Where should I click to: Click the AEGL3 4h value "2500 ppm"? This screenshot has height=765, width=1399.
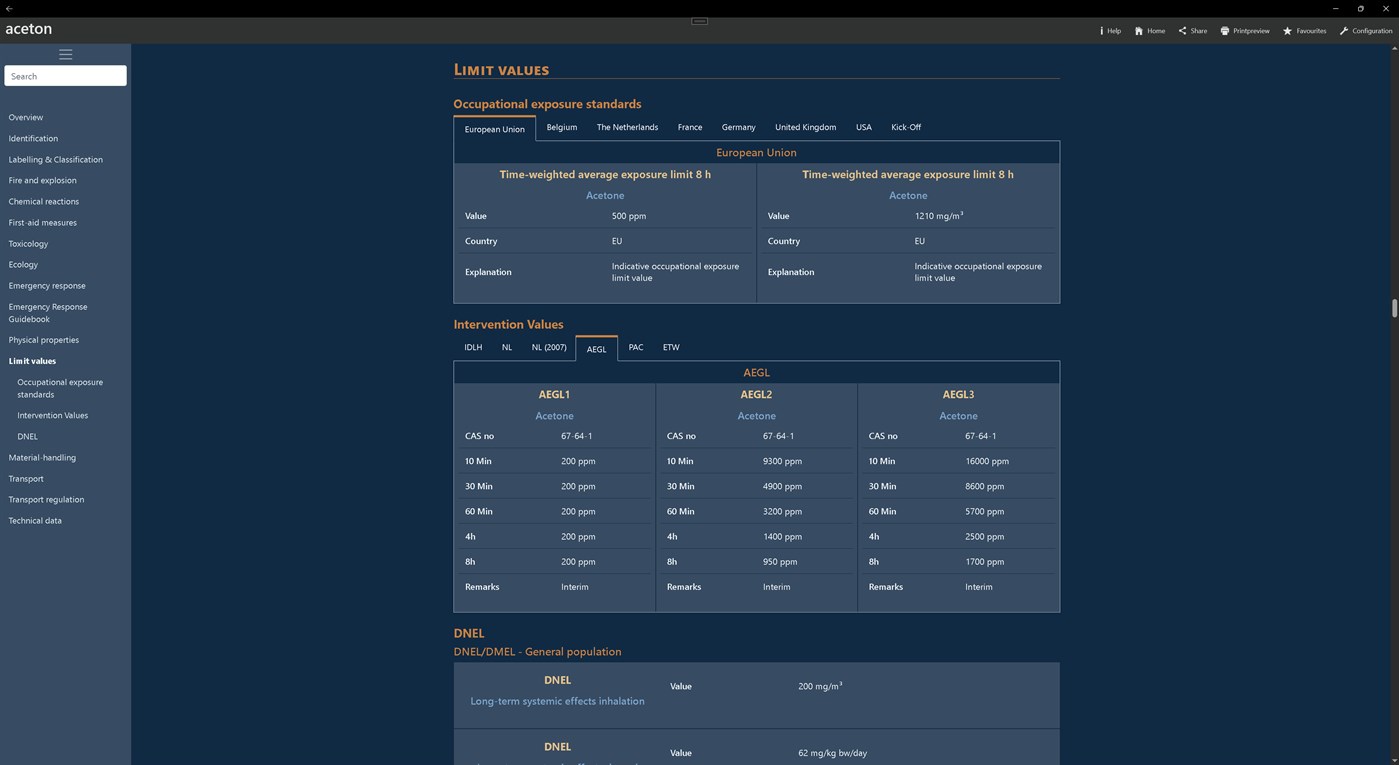[x=985, y=536]
